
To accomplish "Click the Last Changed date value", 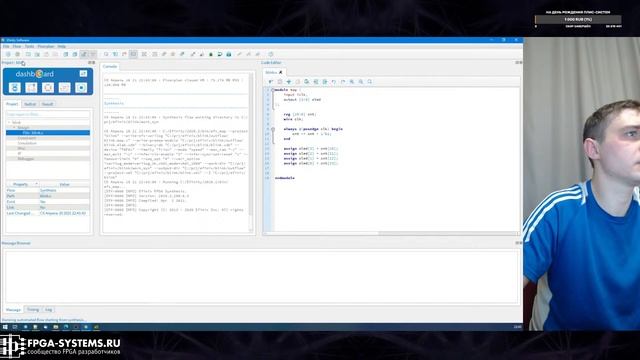I will [63, 213].
